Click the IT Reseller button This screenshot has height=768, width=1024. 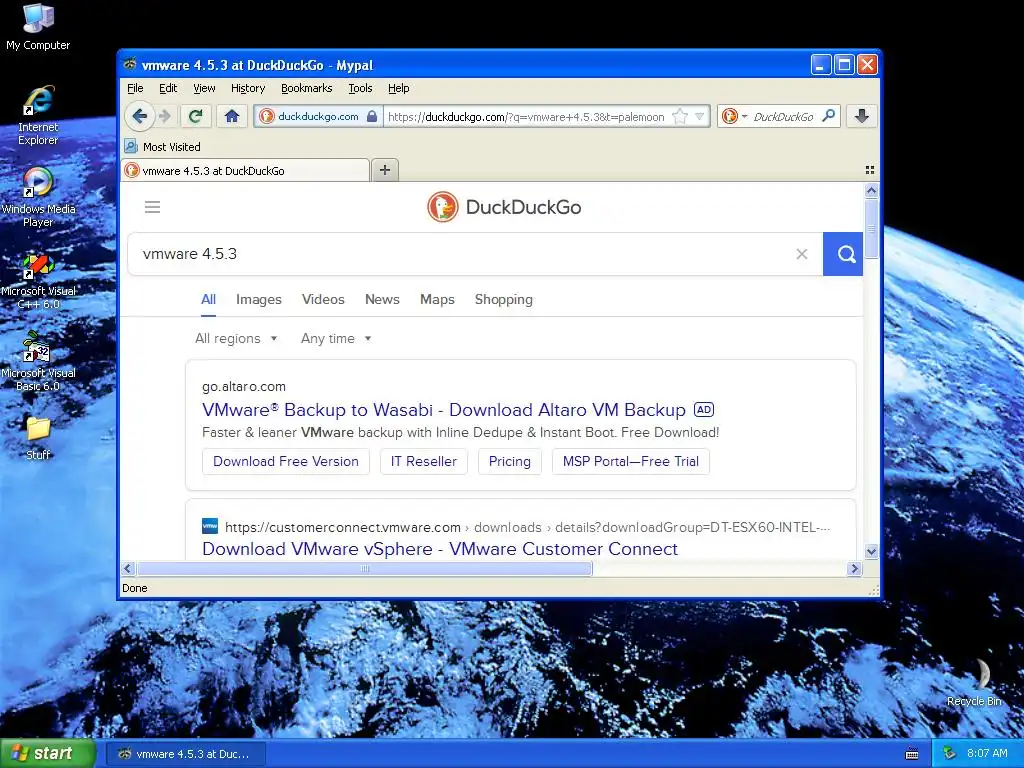coord(424,461)
